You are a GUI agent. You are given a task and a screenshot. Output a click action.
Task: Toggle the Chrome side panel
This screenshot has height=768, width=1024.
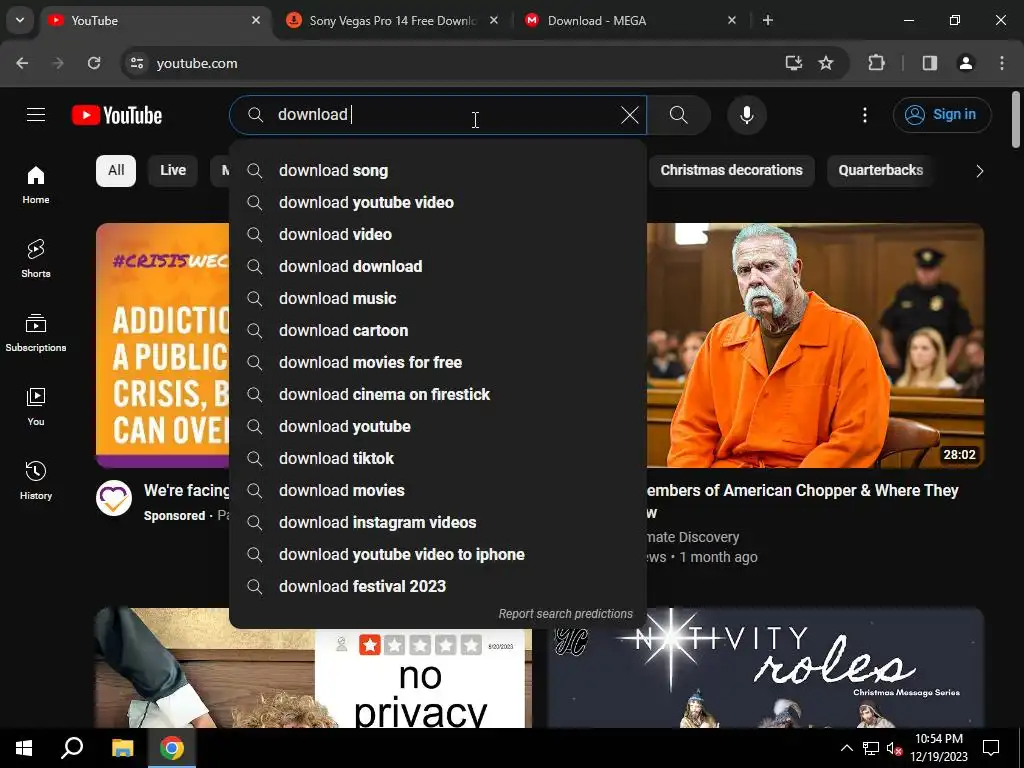(x=929, y=63)
